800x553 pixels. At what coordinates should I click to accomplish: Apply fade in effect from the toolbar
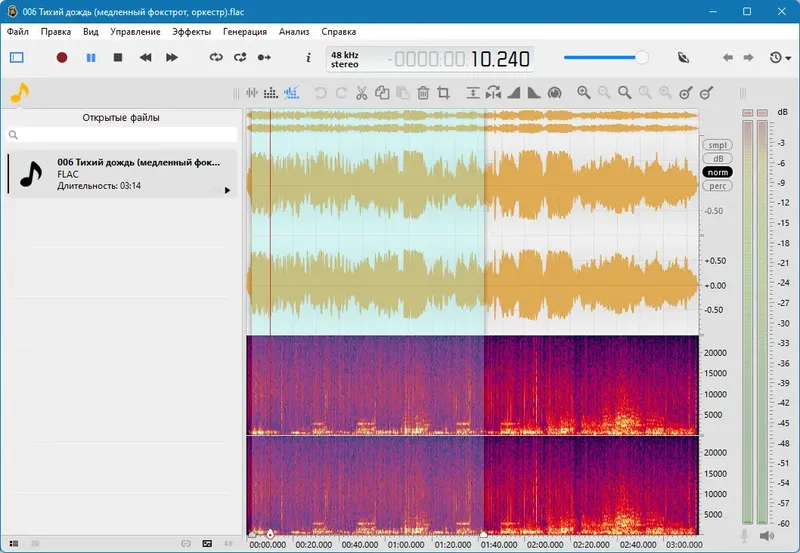pos(514,93)
